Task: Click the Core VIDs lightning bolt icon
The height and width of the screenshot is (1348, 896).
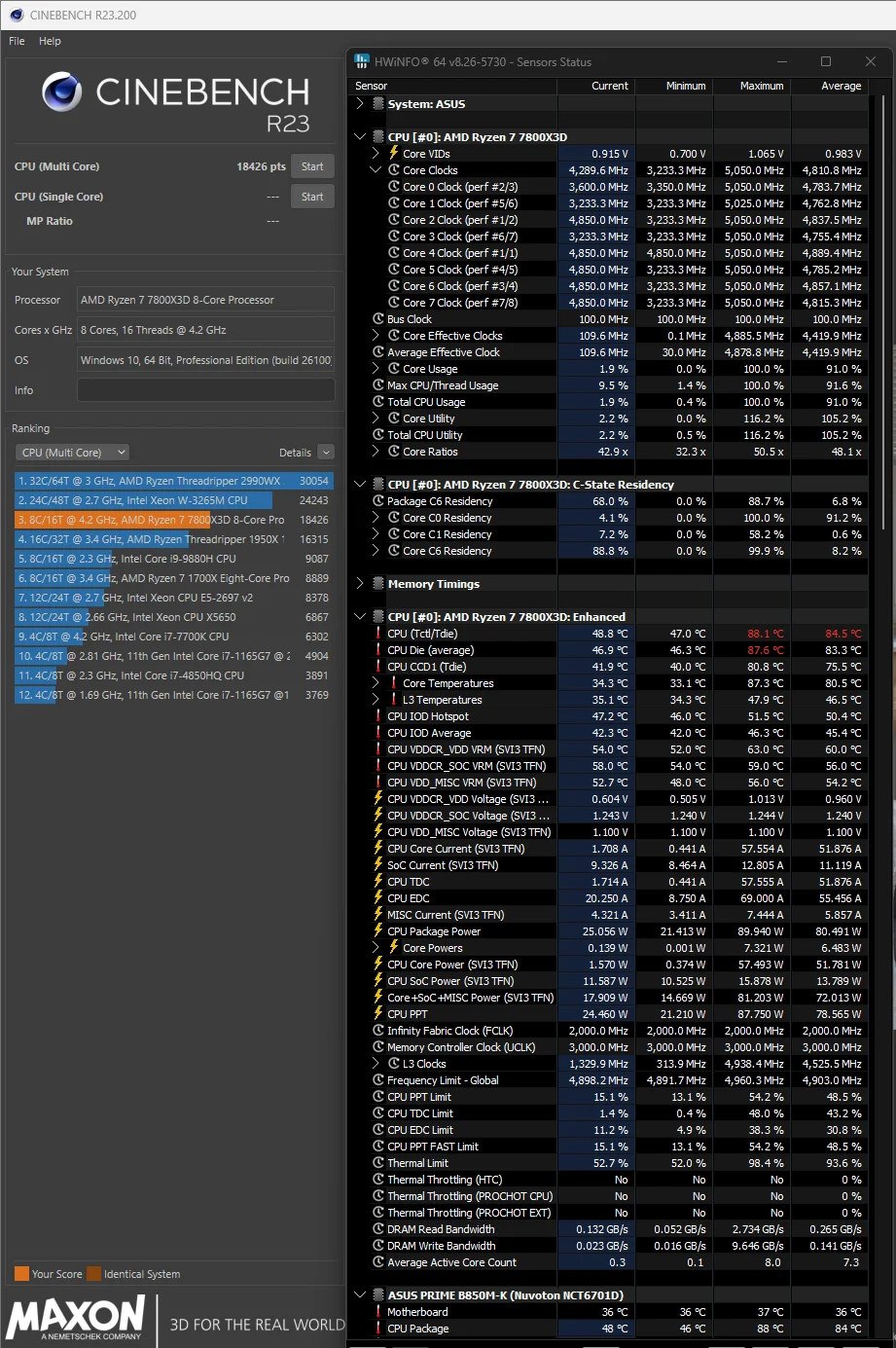Action: [394, 153]
